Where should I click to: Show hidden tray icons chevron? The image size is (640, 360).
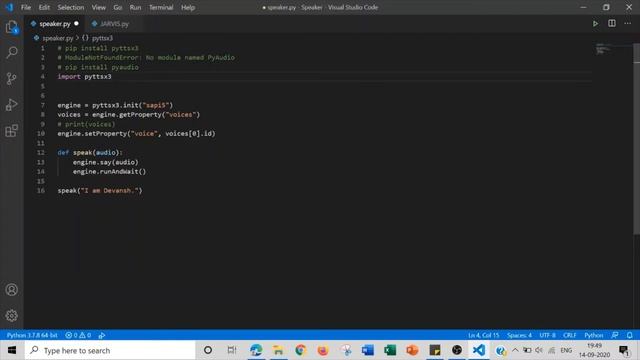[515, 350]
